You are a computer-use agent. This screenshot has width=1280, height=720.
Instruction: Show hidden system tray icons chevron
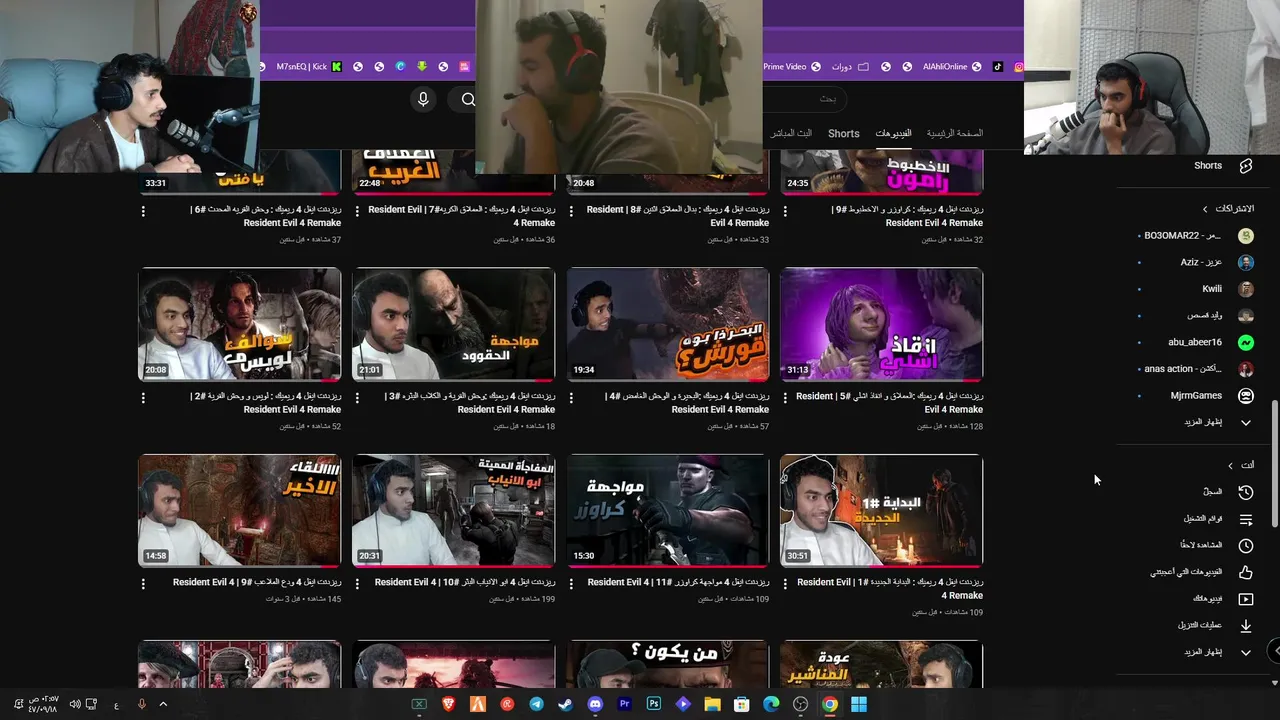(x=163, y=704)
